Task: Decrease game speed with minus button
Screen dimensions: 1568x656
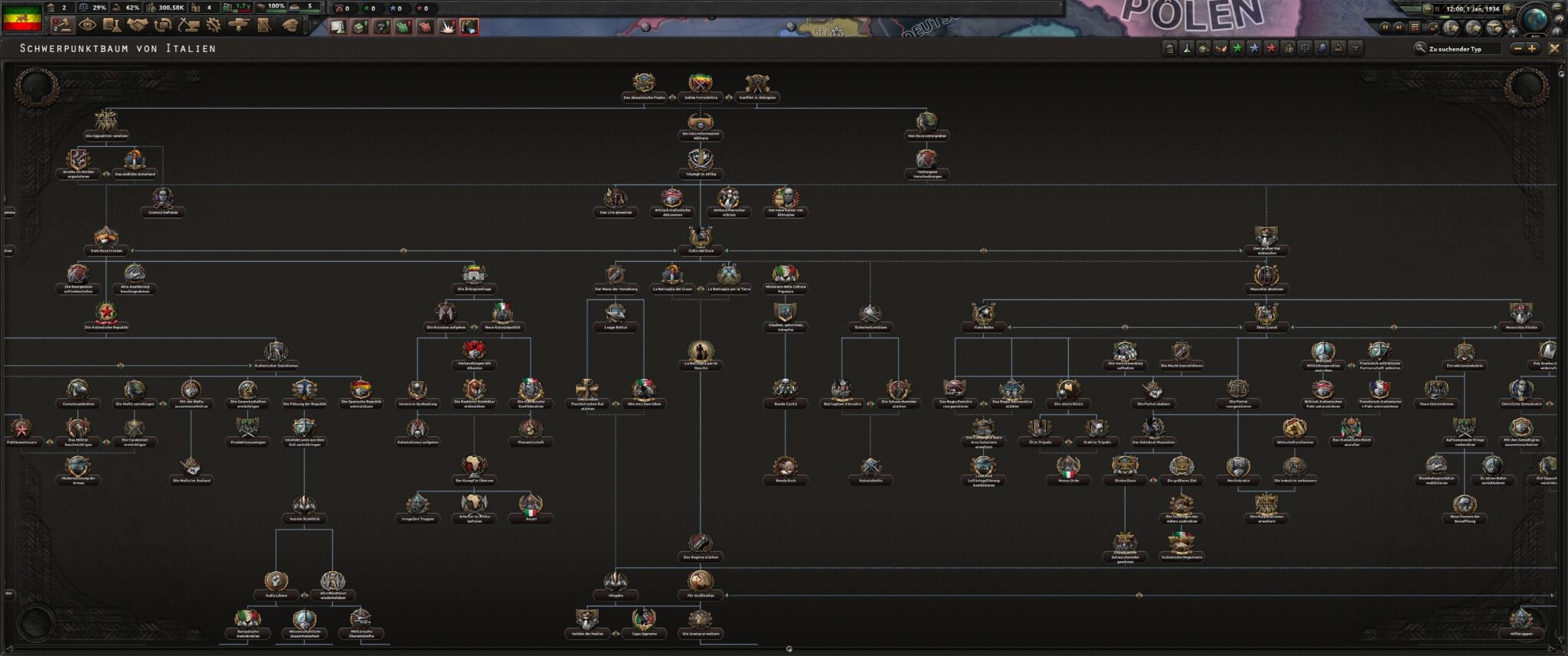Action: 1428,9
